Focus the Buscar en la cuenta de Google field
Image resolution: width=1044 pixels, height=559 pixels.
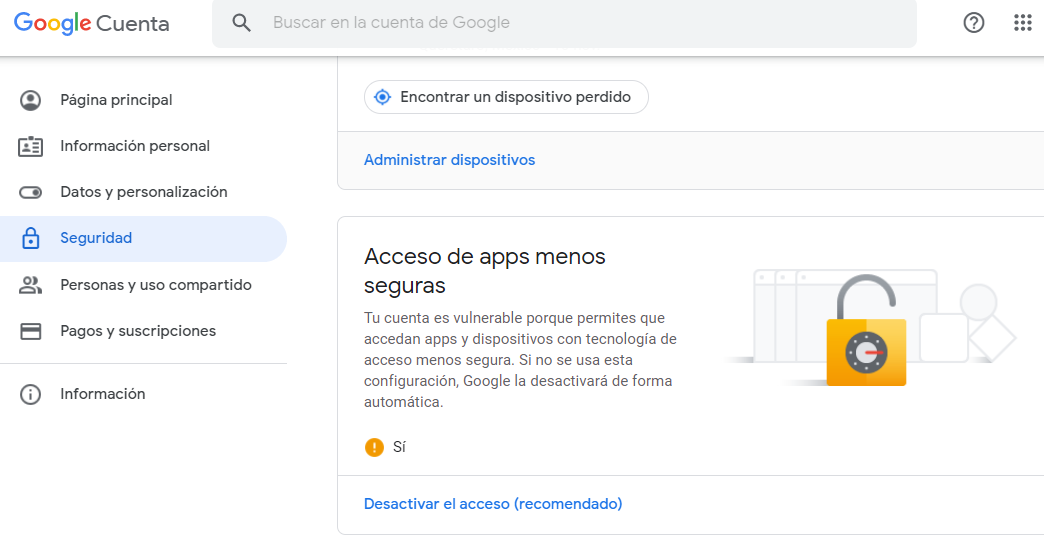(564, 23)
